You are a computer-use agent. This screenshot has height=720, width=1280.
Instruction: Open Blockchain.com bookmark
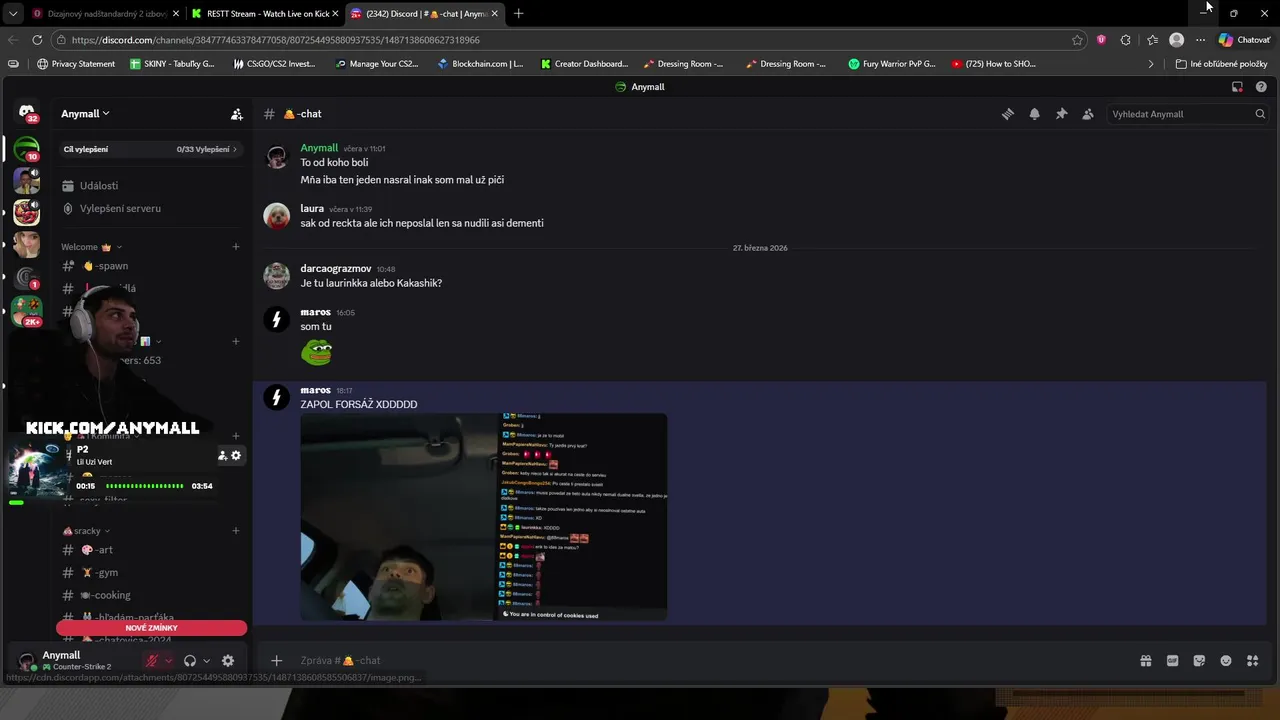(480, 64)
